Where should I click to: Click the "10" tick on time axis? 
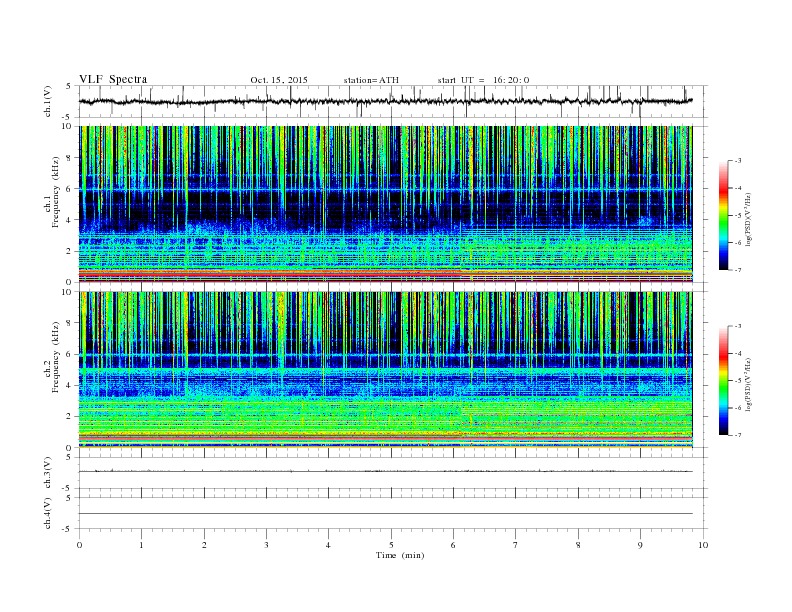click(703, 545)
